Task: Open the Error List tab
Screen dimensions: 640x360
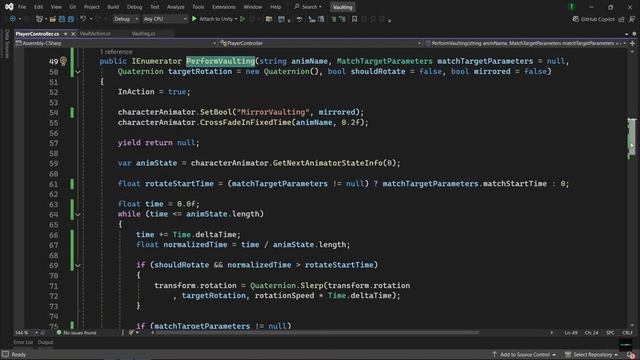Action: (x=23, y=342)
